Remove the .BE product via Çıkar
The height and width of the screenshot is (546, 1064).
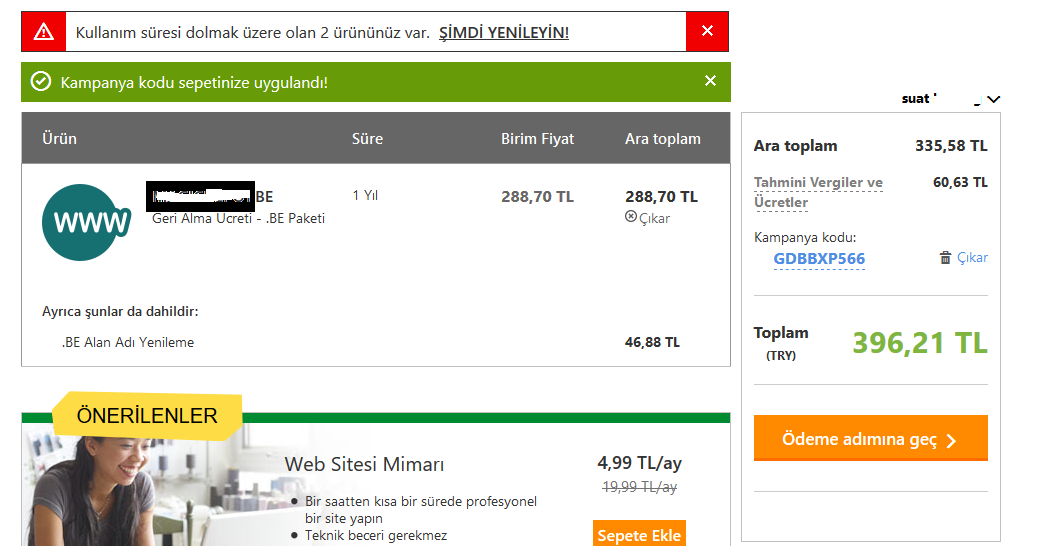click(647, 218)
